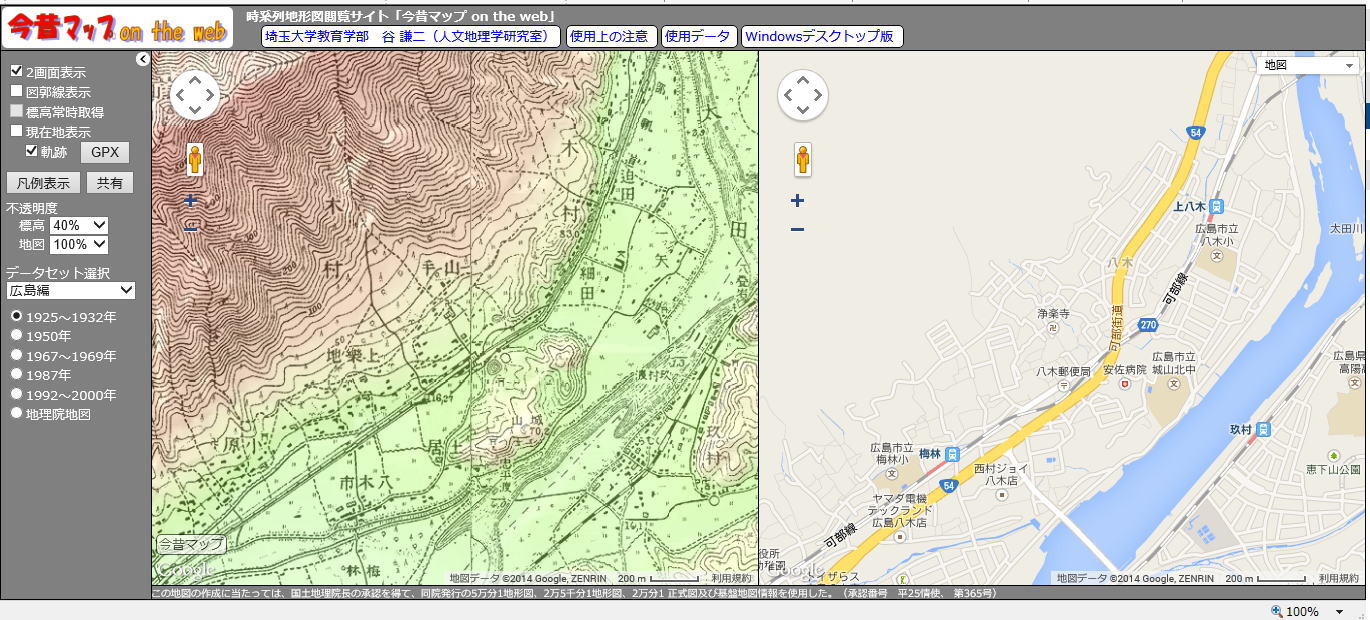
Task: Choose the 1992～2000年 map period
Action: click(x=16, y=394)
